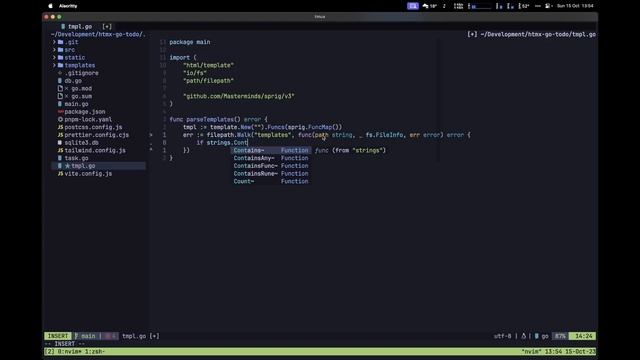Expand the src folder chevron

pyautogui.click(x=54, y=50)
